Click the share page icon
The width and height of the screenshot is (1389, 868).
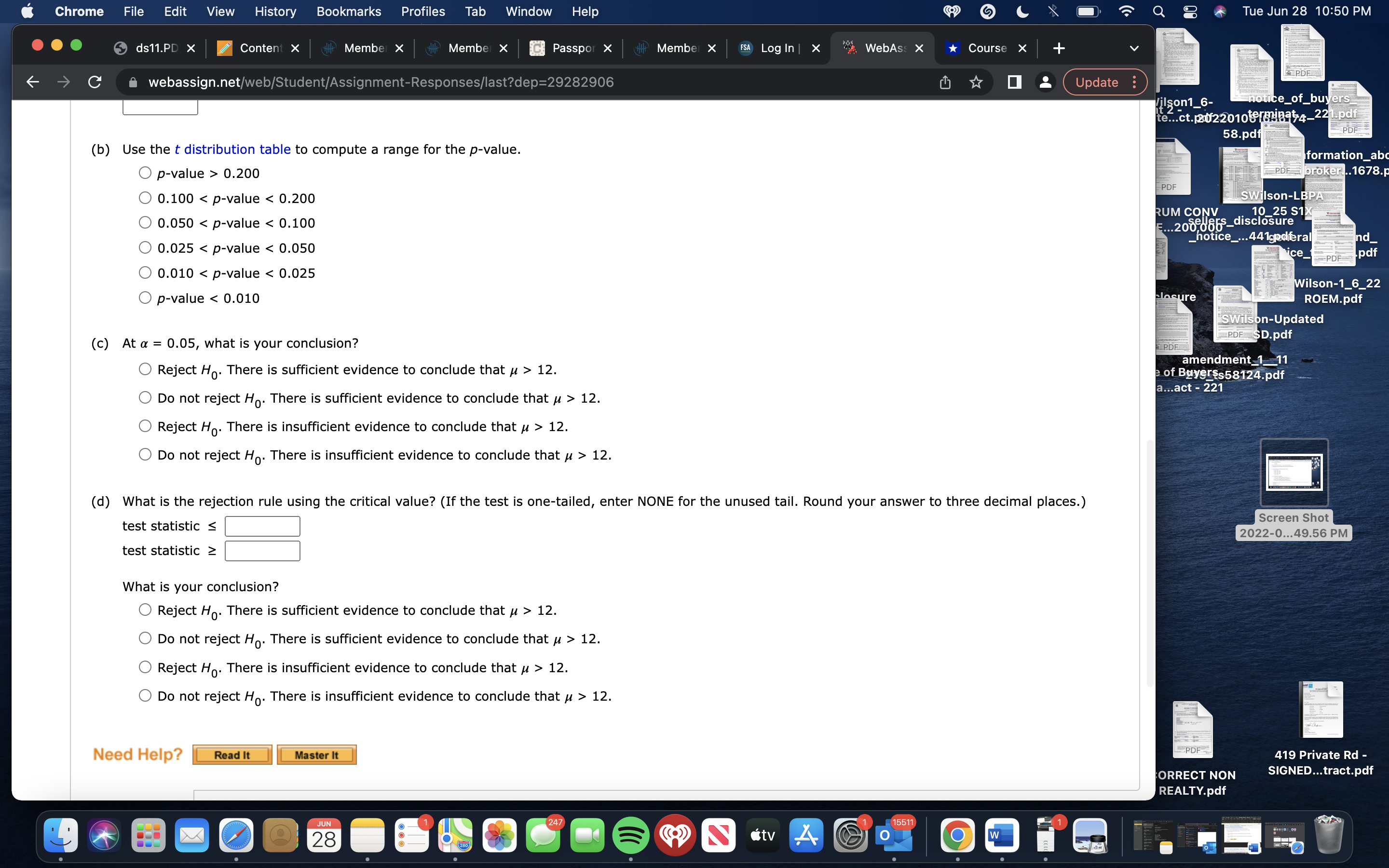click(x=945, y=82)
